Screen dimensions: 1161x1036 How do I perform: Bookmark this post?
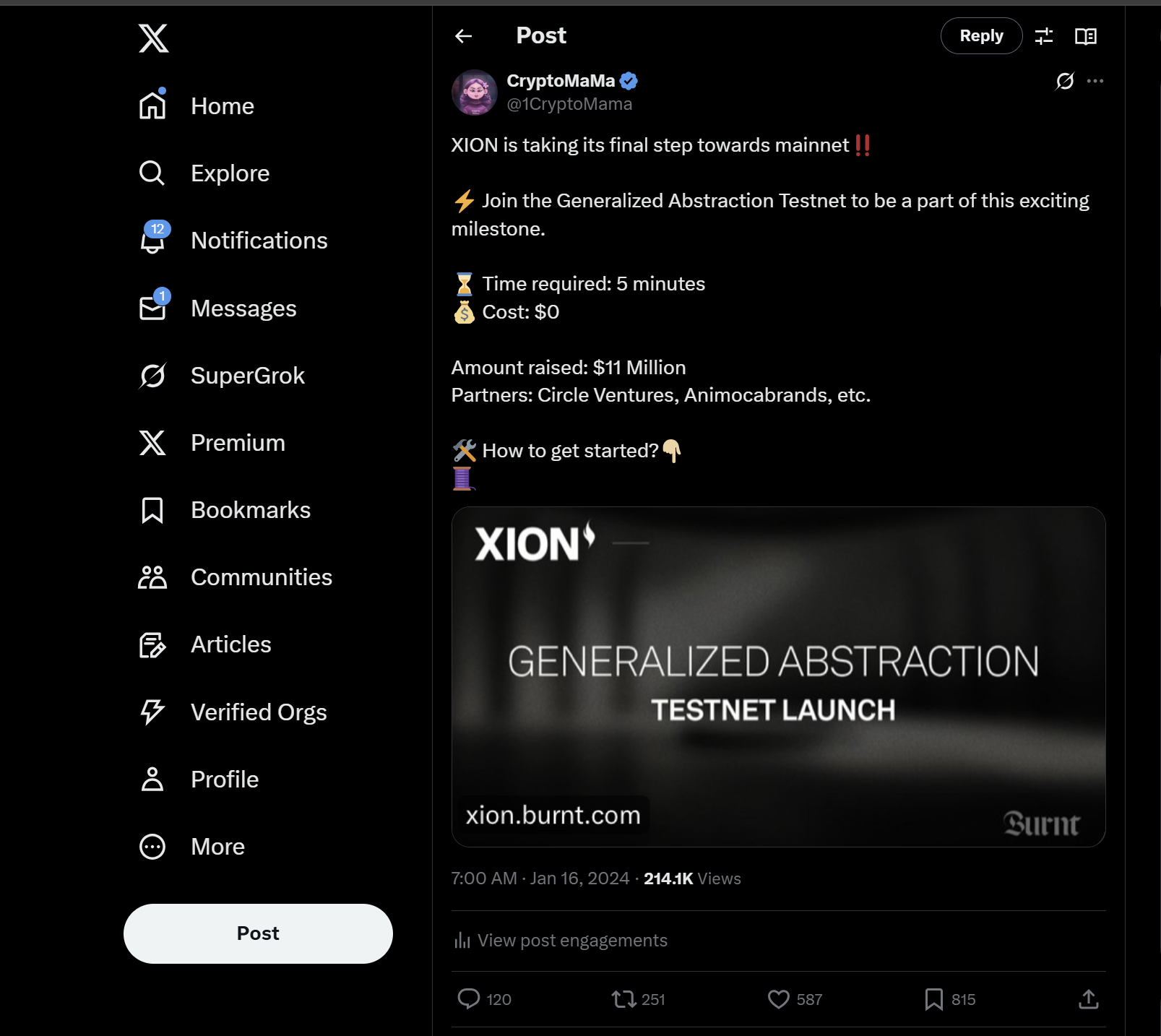pyautogui.click(x=933, y=999)
